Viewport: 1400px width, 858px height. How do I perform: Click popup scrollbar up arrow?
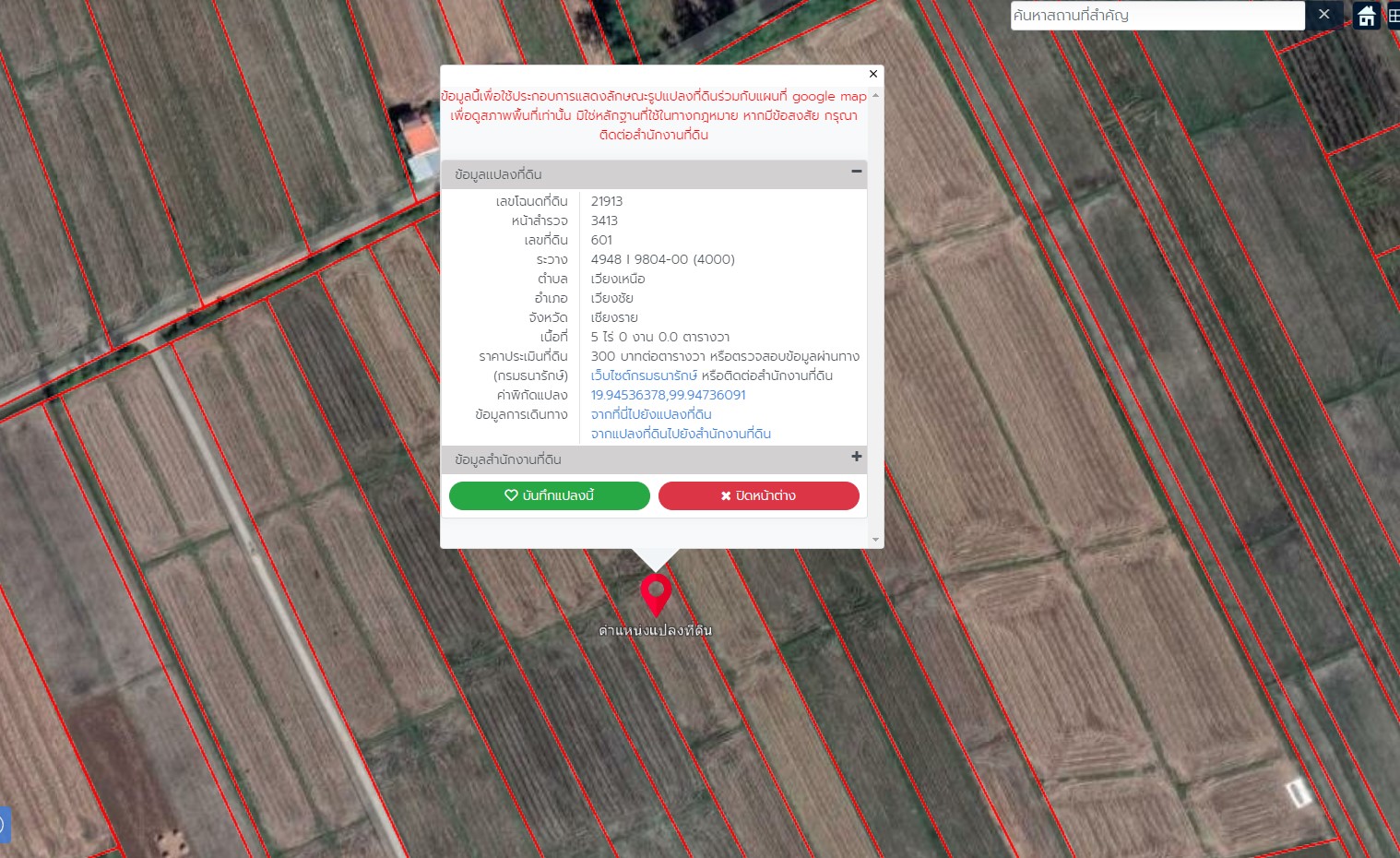(x=875, y=95)
